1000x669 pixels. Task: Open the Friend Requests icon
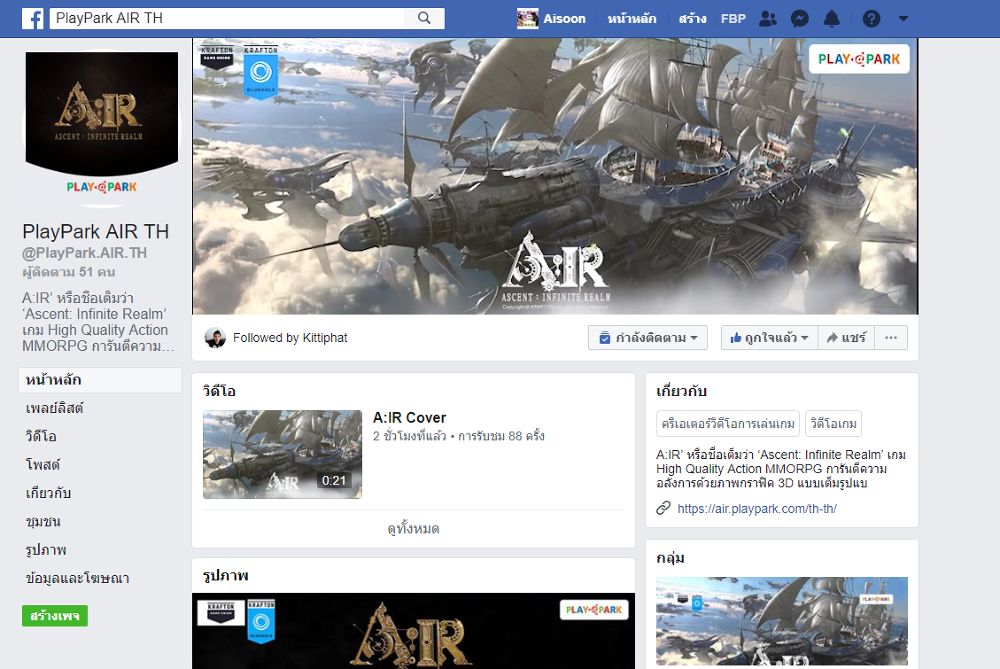pyautogui.click(x=767, y=18)
